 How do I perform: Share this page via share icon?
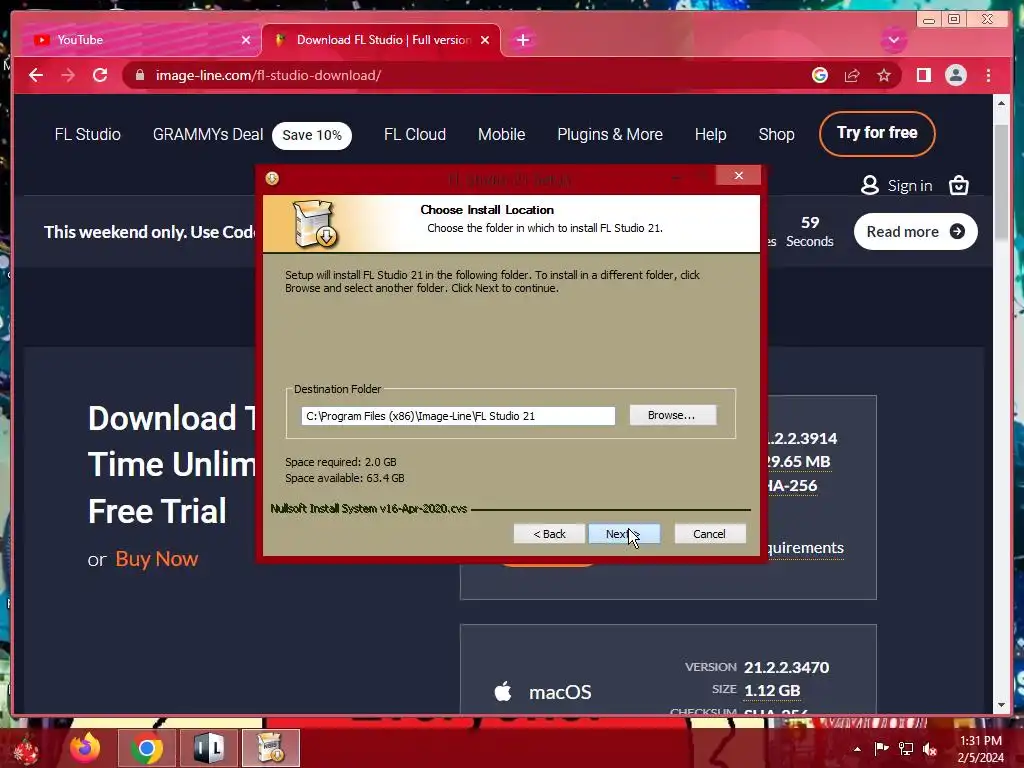(852, 75)
